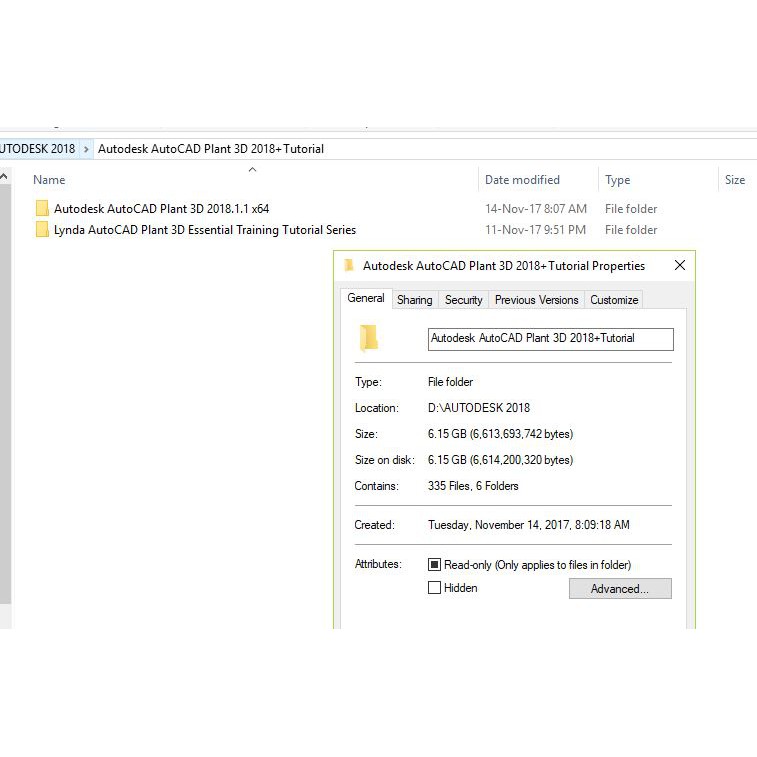
Task: Select the Customize tab
Action: [613, 300]
